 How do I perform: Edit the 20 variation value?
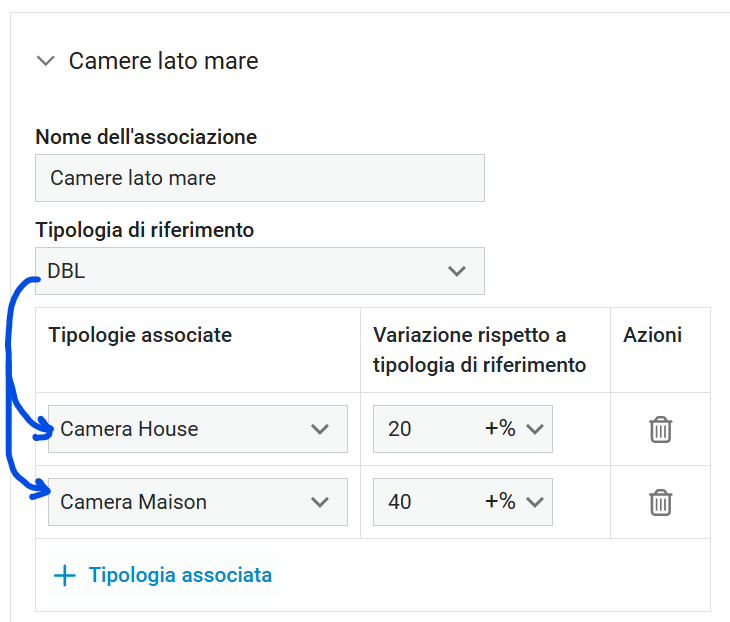pos(426,429)
